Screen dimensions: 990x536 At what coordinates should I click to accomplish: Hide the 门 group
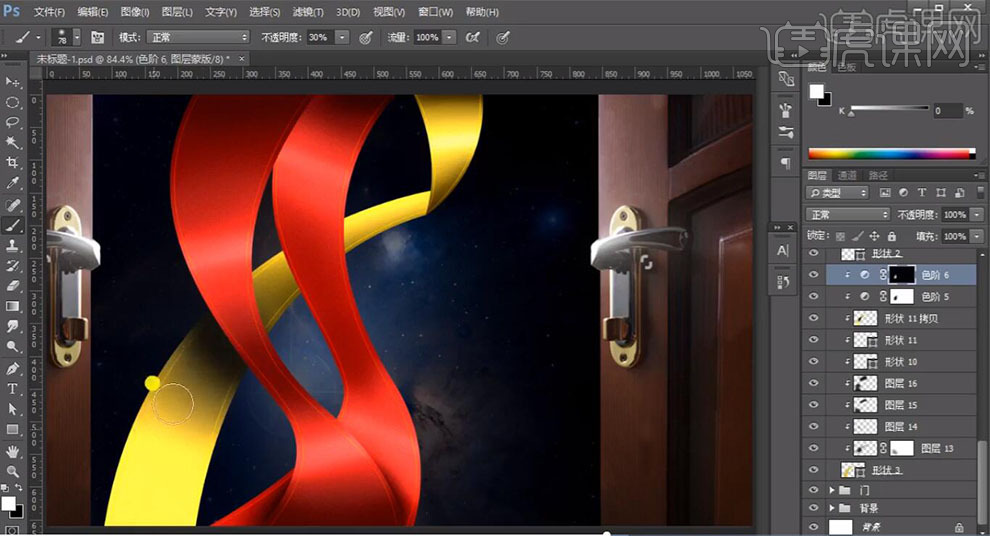click(813, 490)
